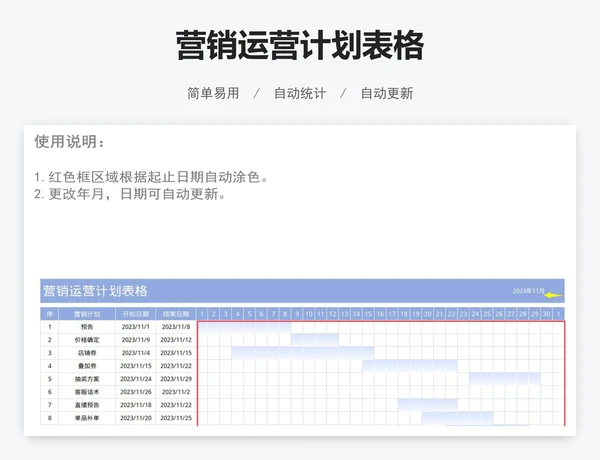
Task: Select the 预告 plan cell
Action: click(87, 327)
